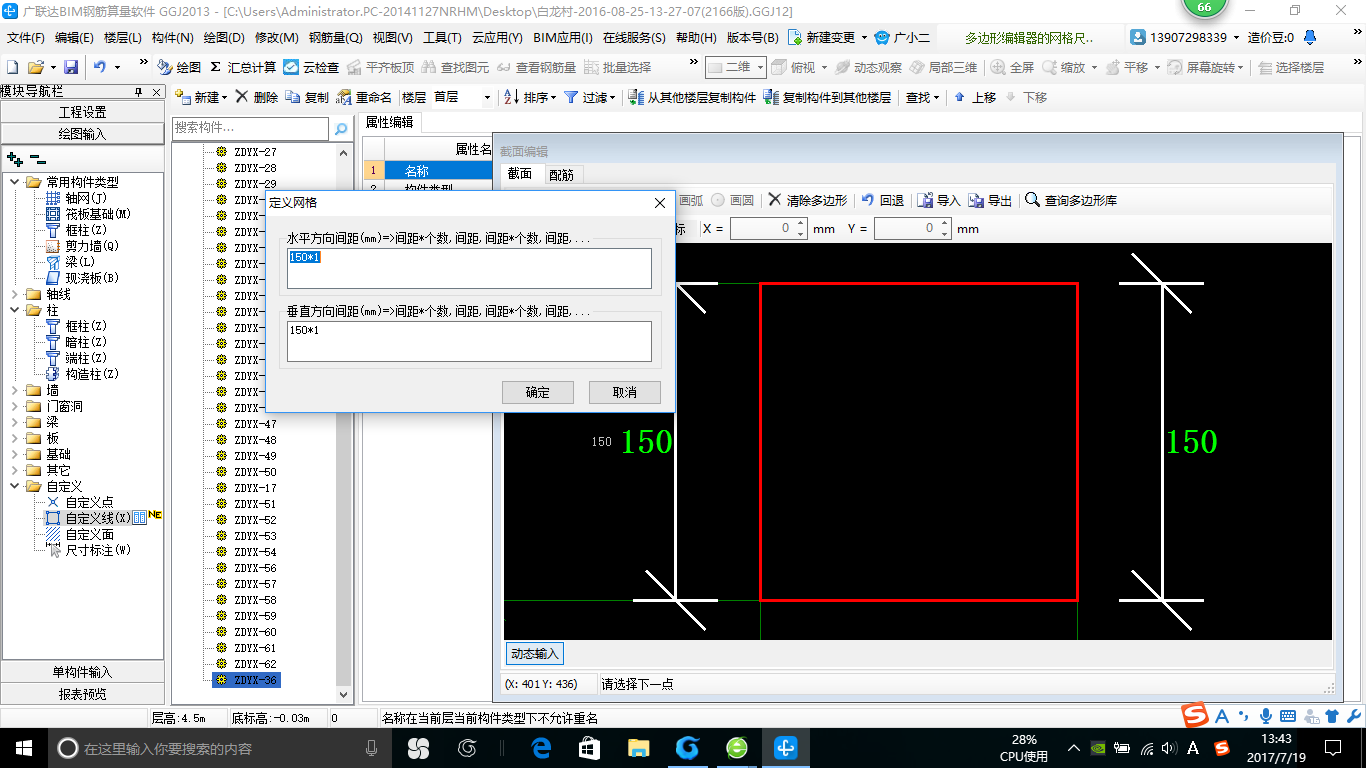This screenshot has height=768, width=1366.
Task: Click the 动态输入 button
Action: click(535, 653)
